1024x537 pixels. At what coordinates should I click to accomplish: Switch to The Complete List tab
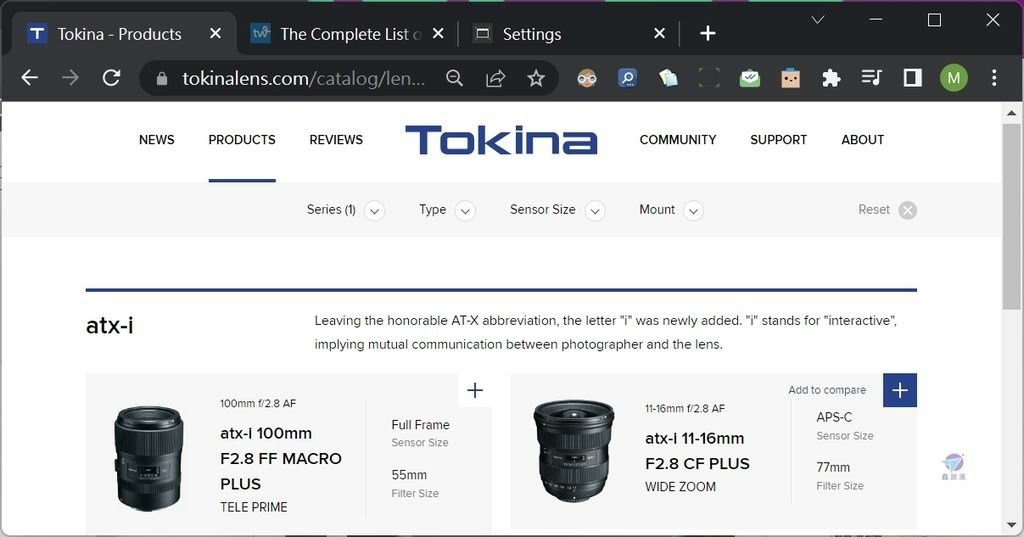(347, 34)
